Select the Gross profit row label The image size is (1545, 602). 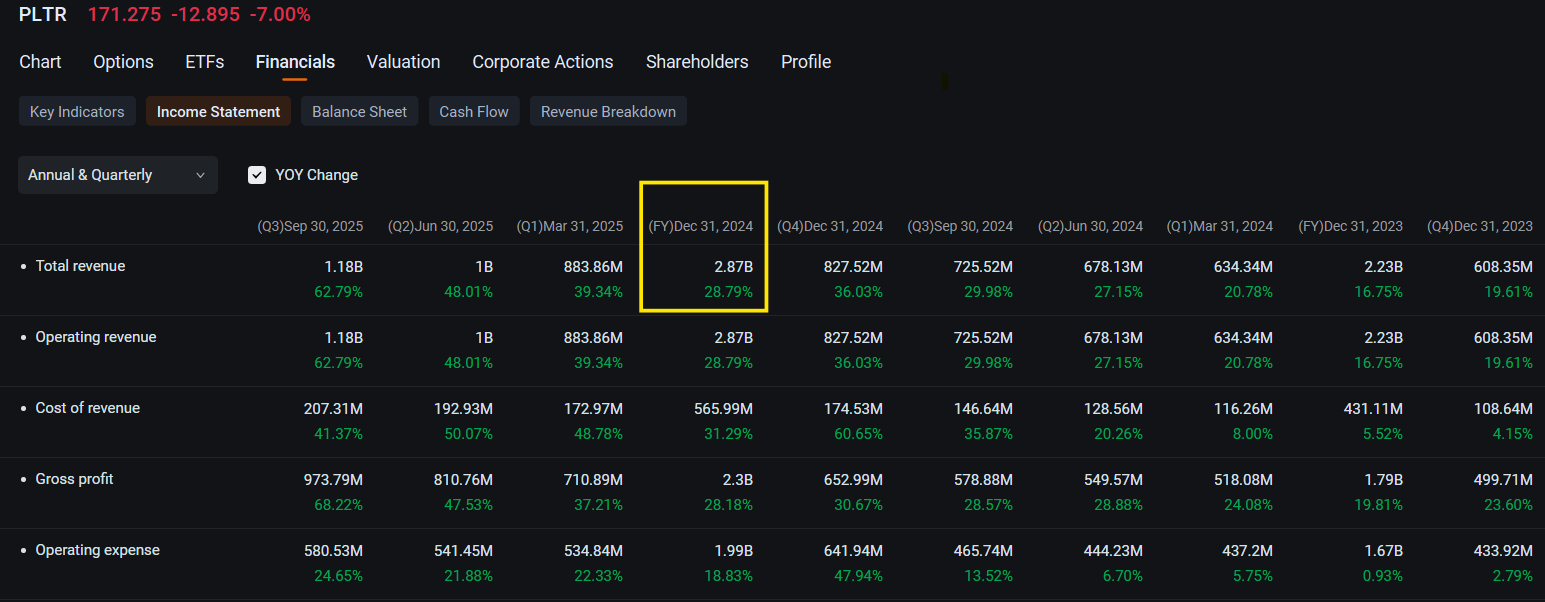click(74, 479)
